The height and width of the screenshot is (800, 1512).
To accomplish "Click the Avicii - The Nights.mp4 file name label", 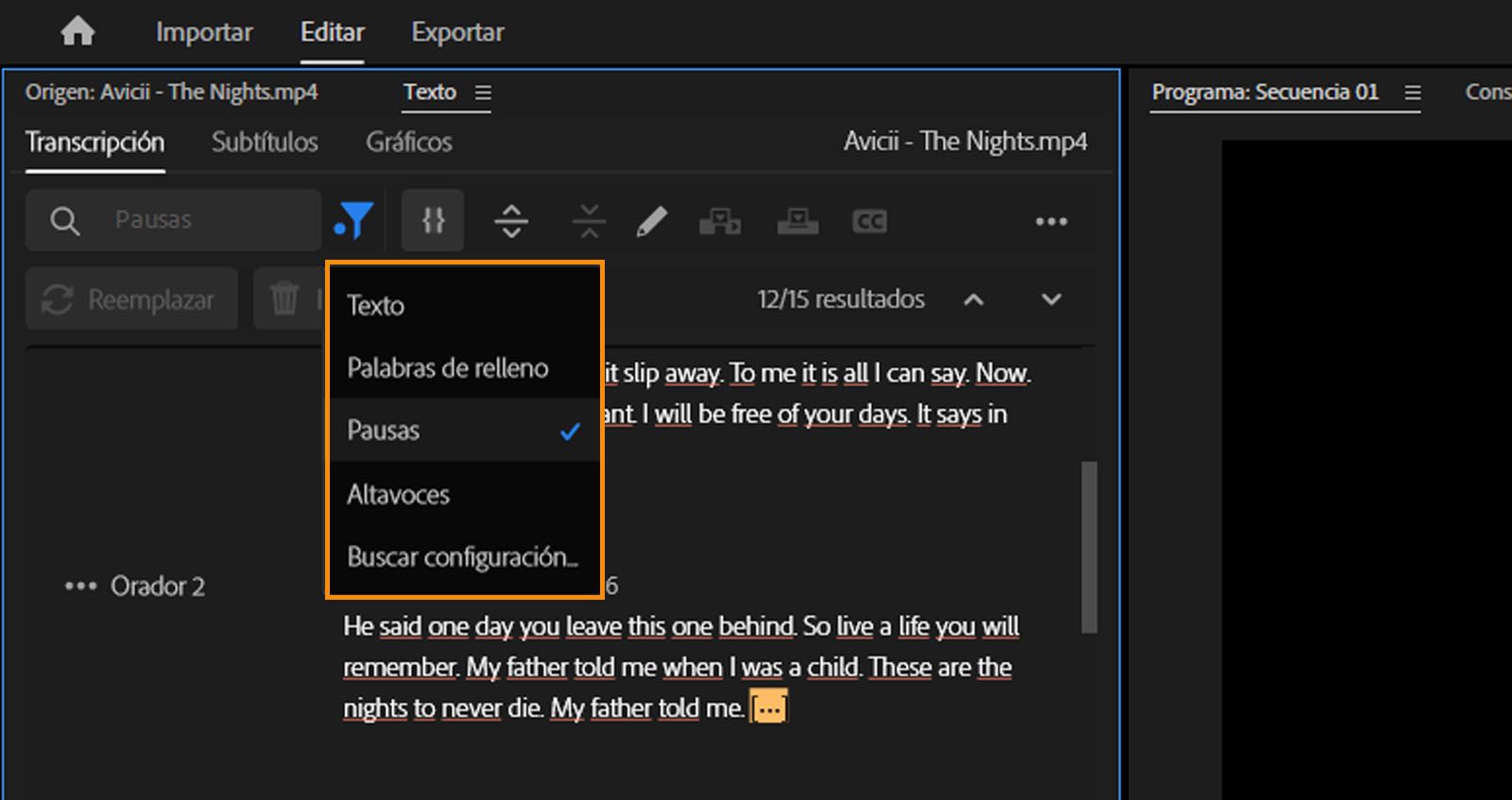I will 965,142.
